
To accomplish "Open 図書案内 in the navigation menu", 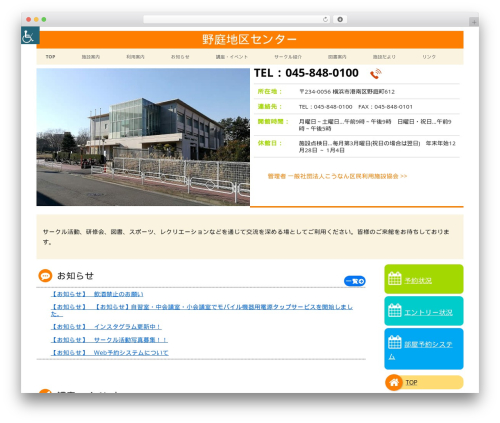I will 337,57.
